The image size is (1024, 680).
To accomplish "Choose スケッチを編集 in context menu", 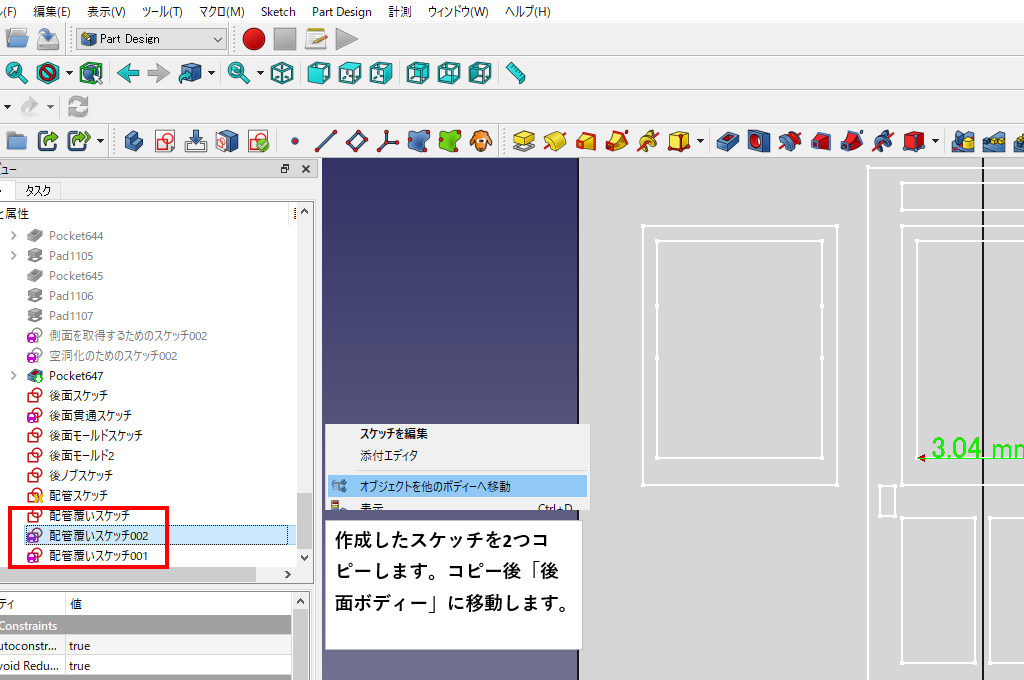I will coord(393,434).
